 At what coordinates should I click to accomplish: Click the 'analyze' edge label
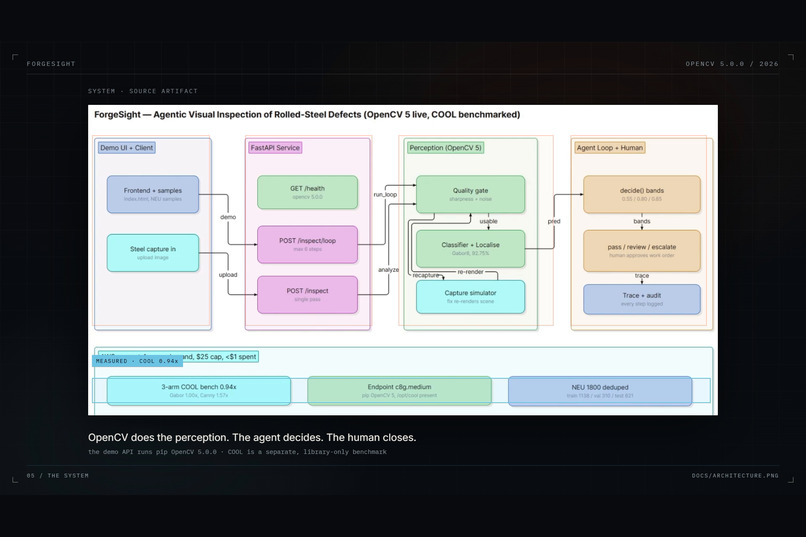tap(389, 270)
